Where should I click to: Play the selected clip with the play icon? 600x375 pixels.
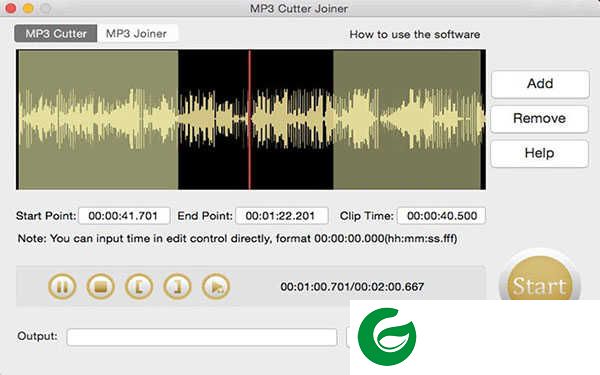pos(216,286)
